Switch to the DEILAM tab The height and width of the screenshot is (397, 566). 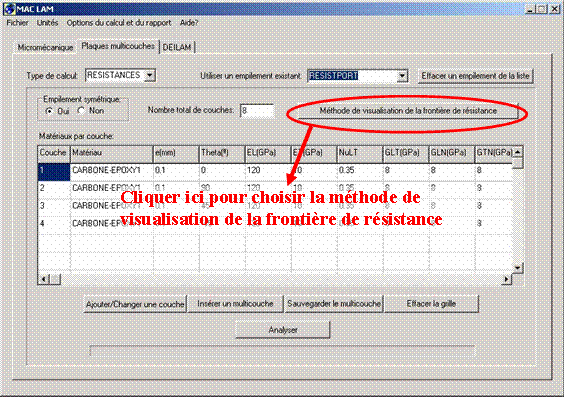point(177,47)
